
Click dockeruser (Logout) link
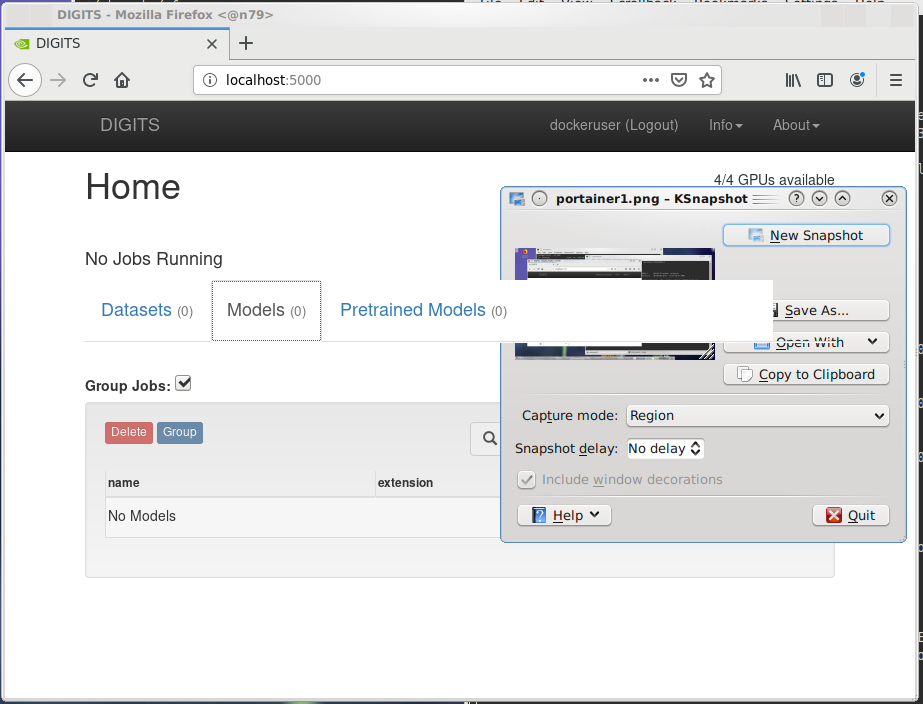tap(614, 125)
